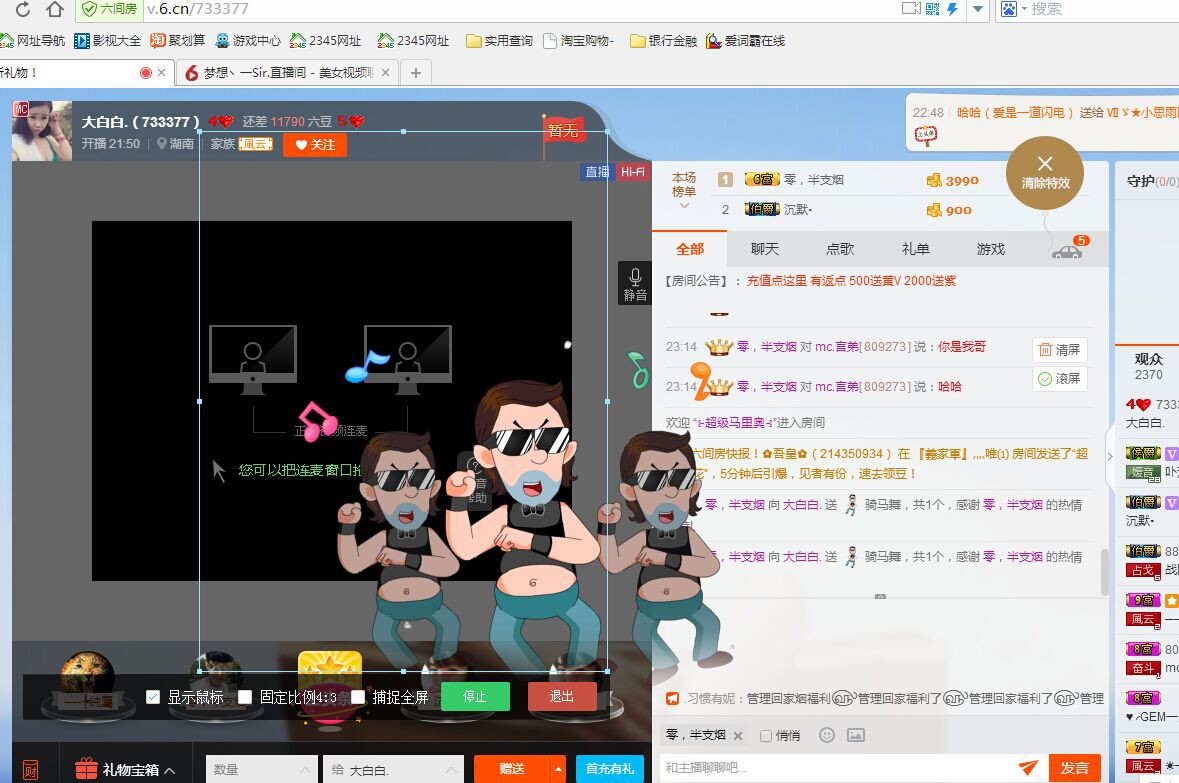Click the orange announcement megaphone icon

pos(672,699)
